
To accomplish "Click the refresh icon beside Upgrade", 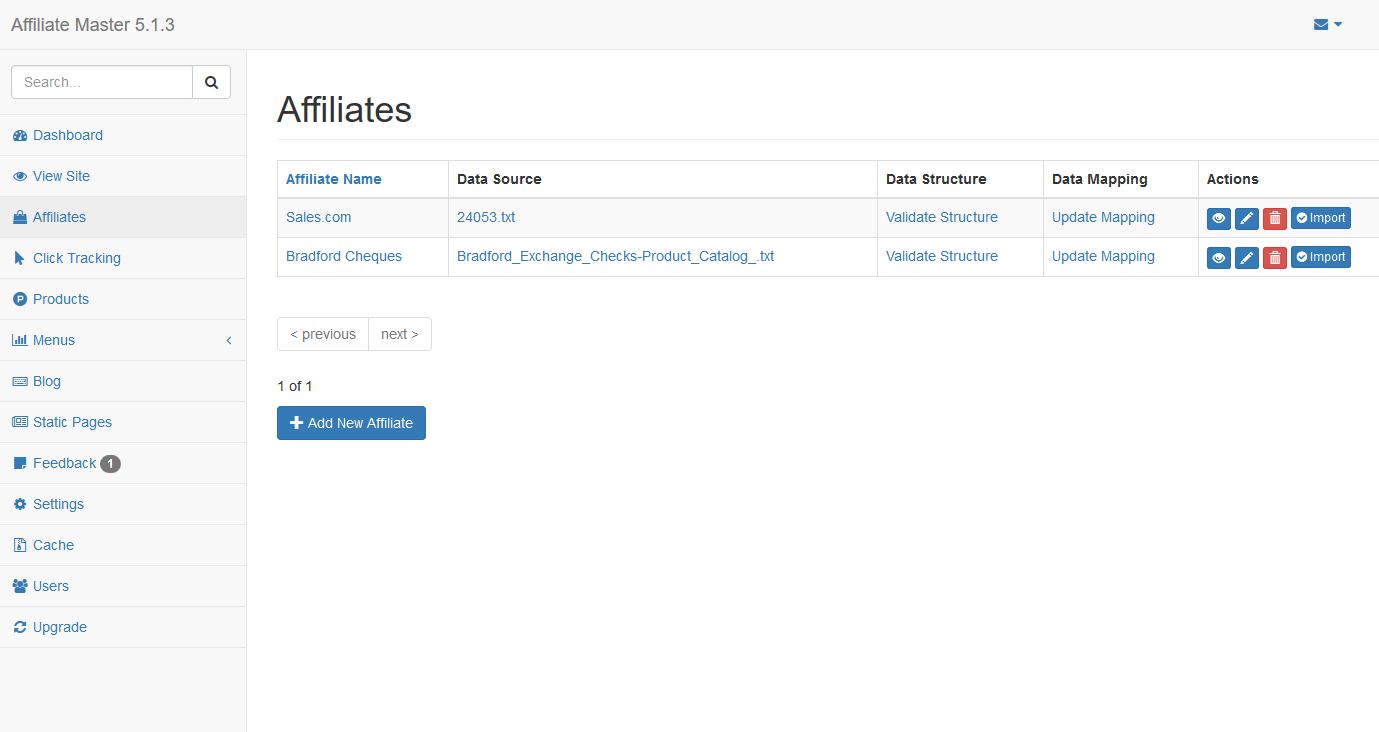I will click(20, 627).
